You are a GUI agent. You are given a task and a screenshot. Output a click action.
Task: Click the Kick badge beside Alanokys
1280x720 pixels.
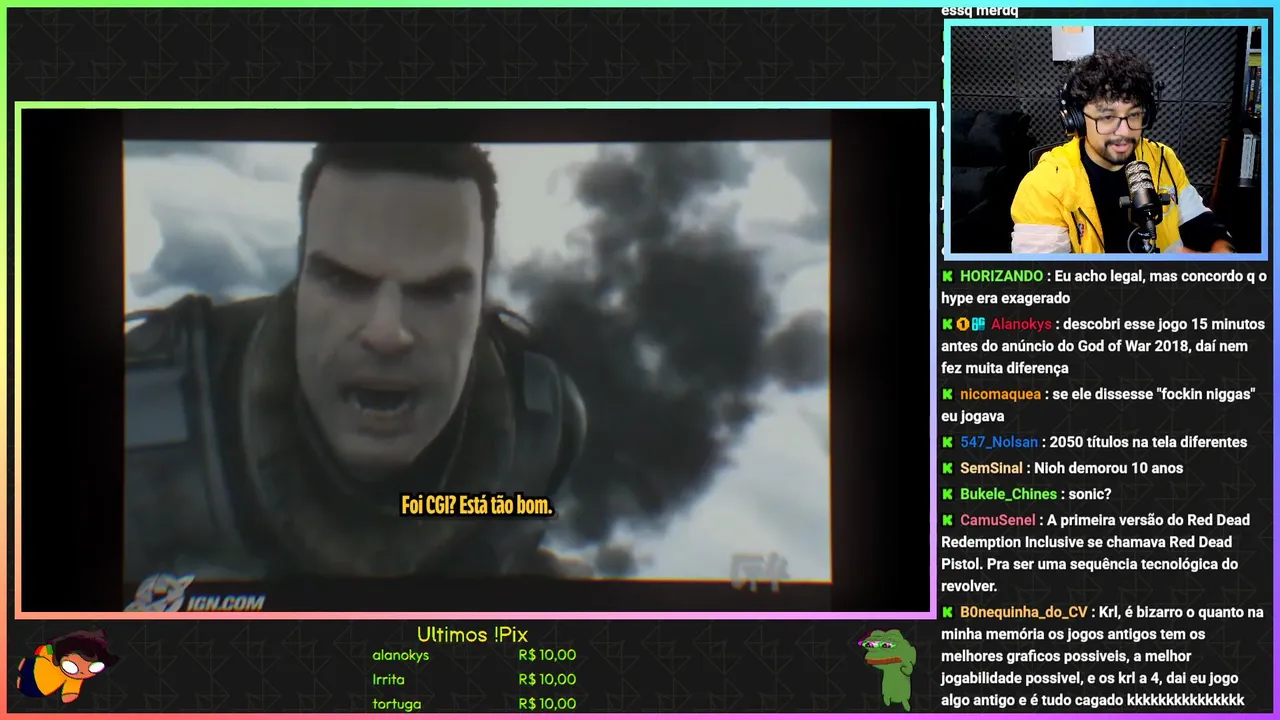pyautogui.click(x=947, y=324)
